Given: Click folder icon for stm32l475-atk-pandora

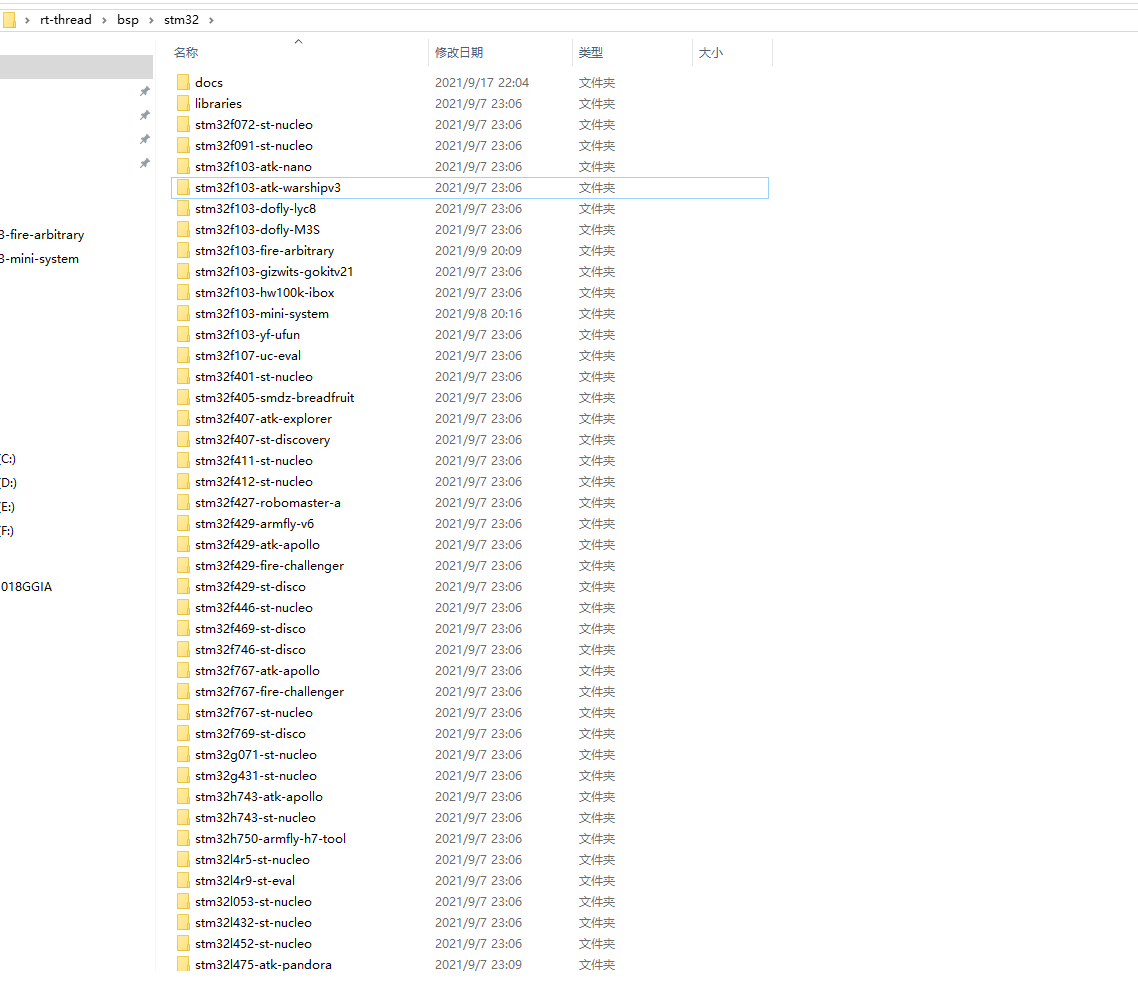Looking at the screenshot, I should point(183,965).
